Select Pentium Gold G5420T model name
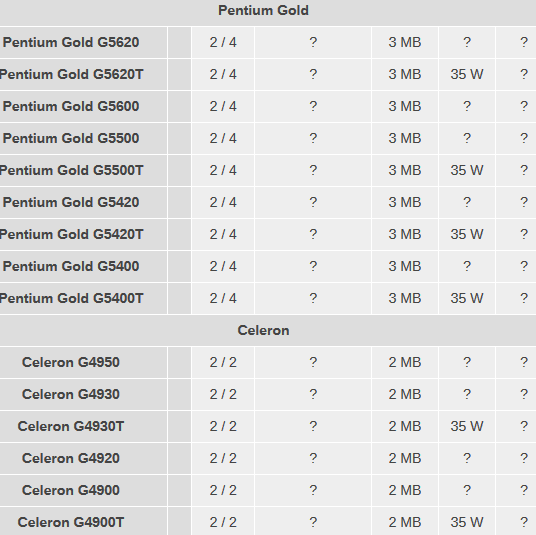This screenshot has width=536, height=535. [71, 235]
